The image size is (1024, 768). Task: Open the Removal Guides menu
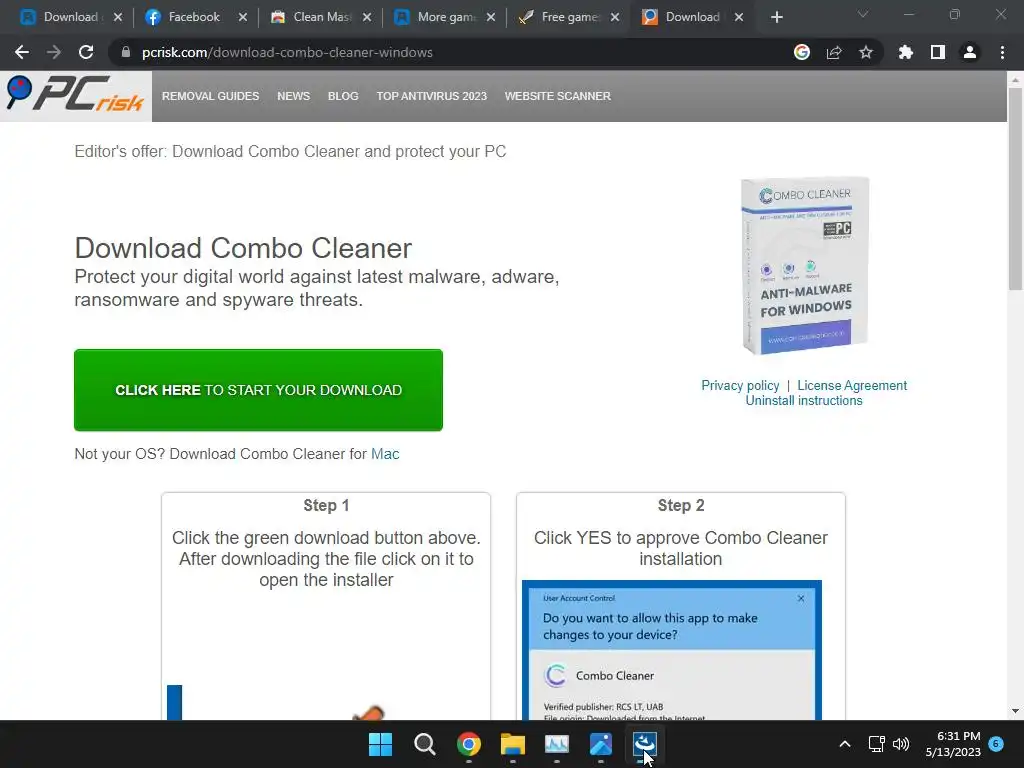click(210, 96)
